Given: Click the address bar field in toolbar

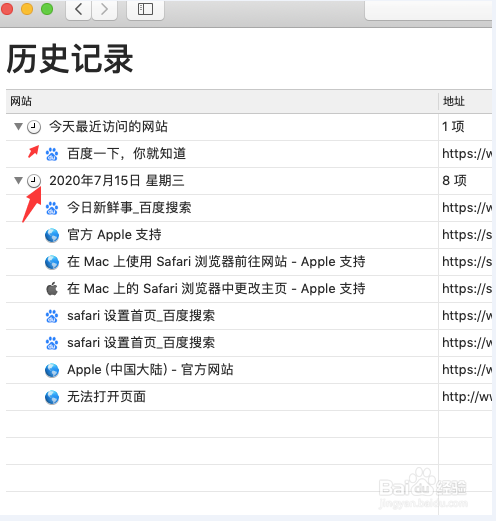Looking at the screenshot, I should 429,10.
